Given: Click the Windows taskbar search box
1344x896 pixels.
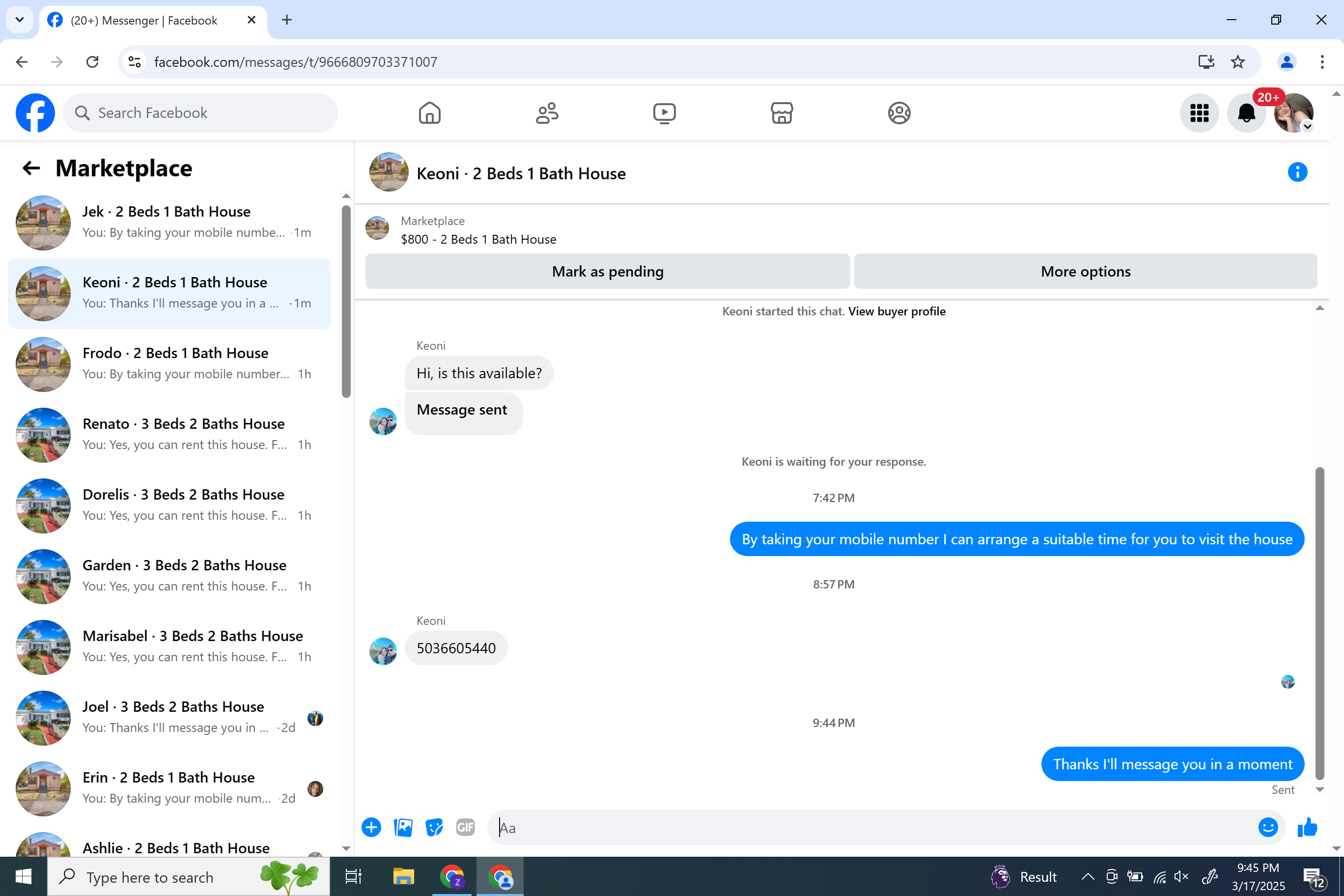Looking at the screenshot, I should [x=189, y=876].
